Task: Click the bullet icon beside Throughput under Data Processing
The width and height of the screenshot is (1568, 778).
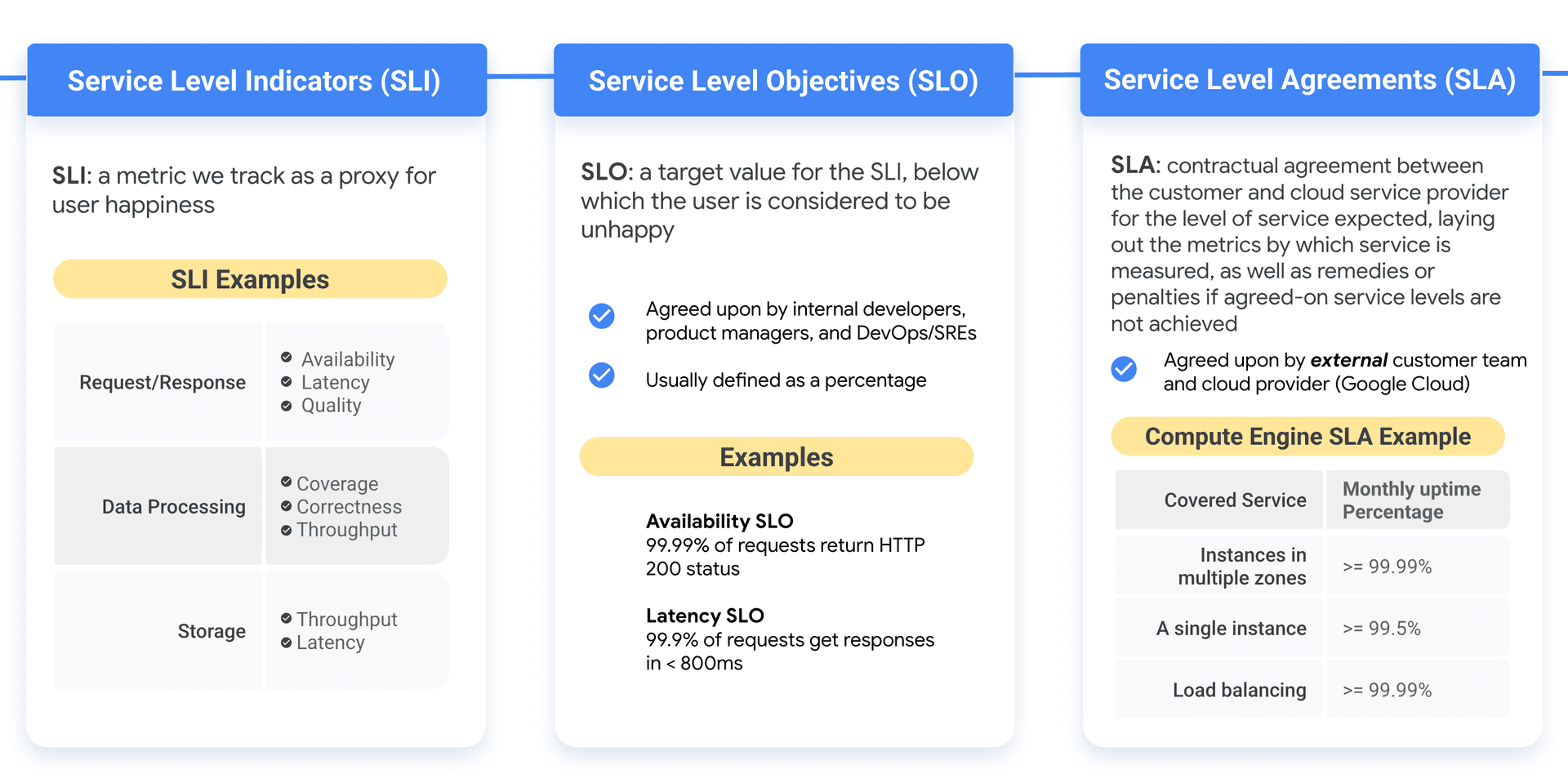Action: (287, 530)
